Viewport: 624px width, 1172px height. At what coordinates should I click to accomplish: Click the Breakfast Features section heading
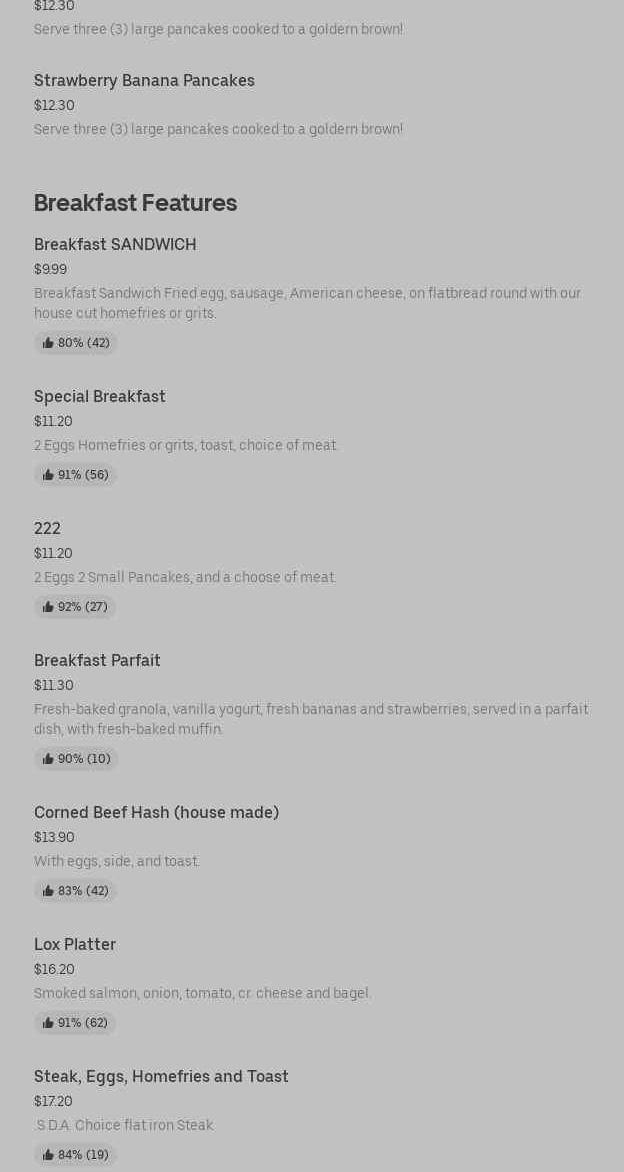click(135, 203)
